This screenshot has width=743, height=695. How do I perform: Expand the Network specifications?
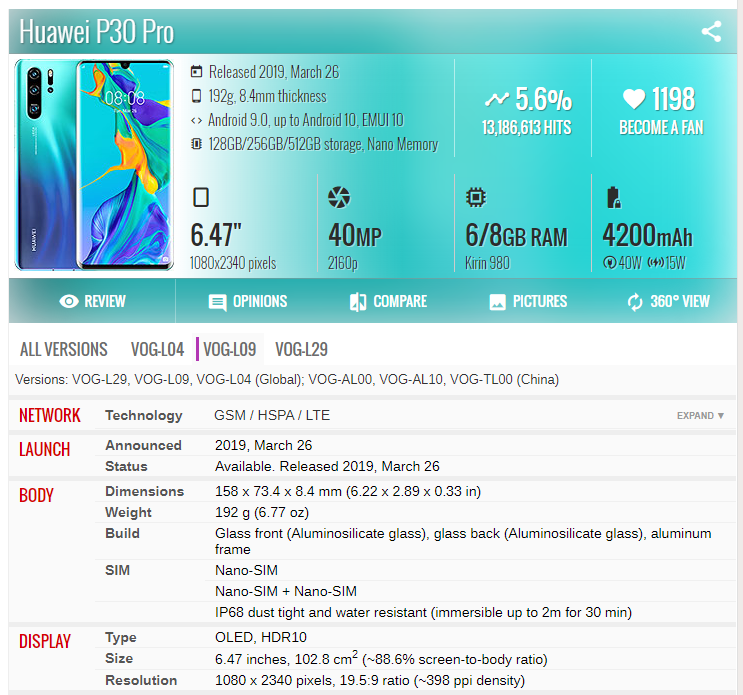coord(700,415)
